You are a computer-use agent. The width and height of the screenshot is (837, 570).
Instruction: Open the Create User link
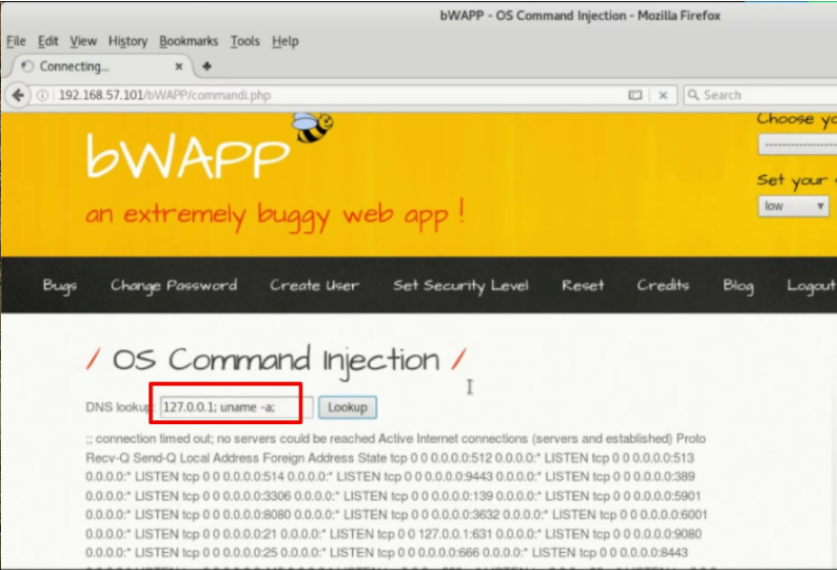click(x=314, y=286)
